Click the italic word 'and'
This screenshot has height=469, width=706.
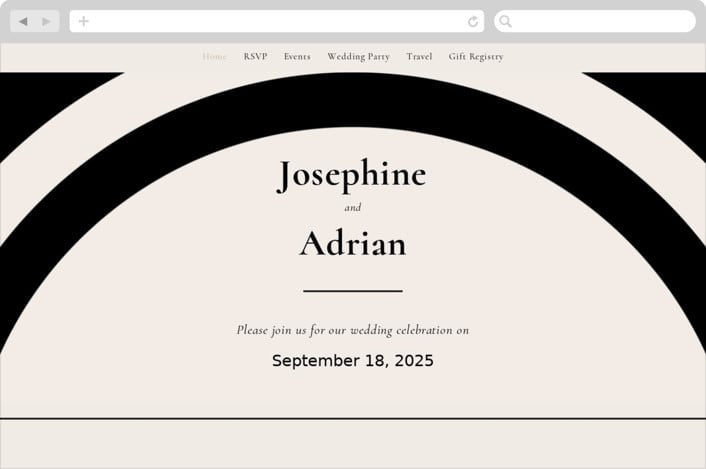[353, 207]
